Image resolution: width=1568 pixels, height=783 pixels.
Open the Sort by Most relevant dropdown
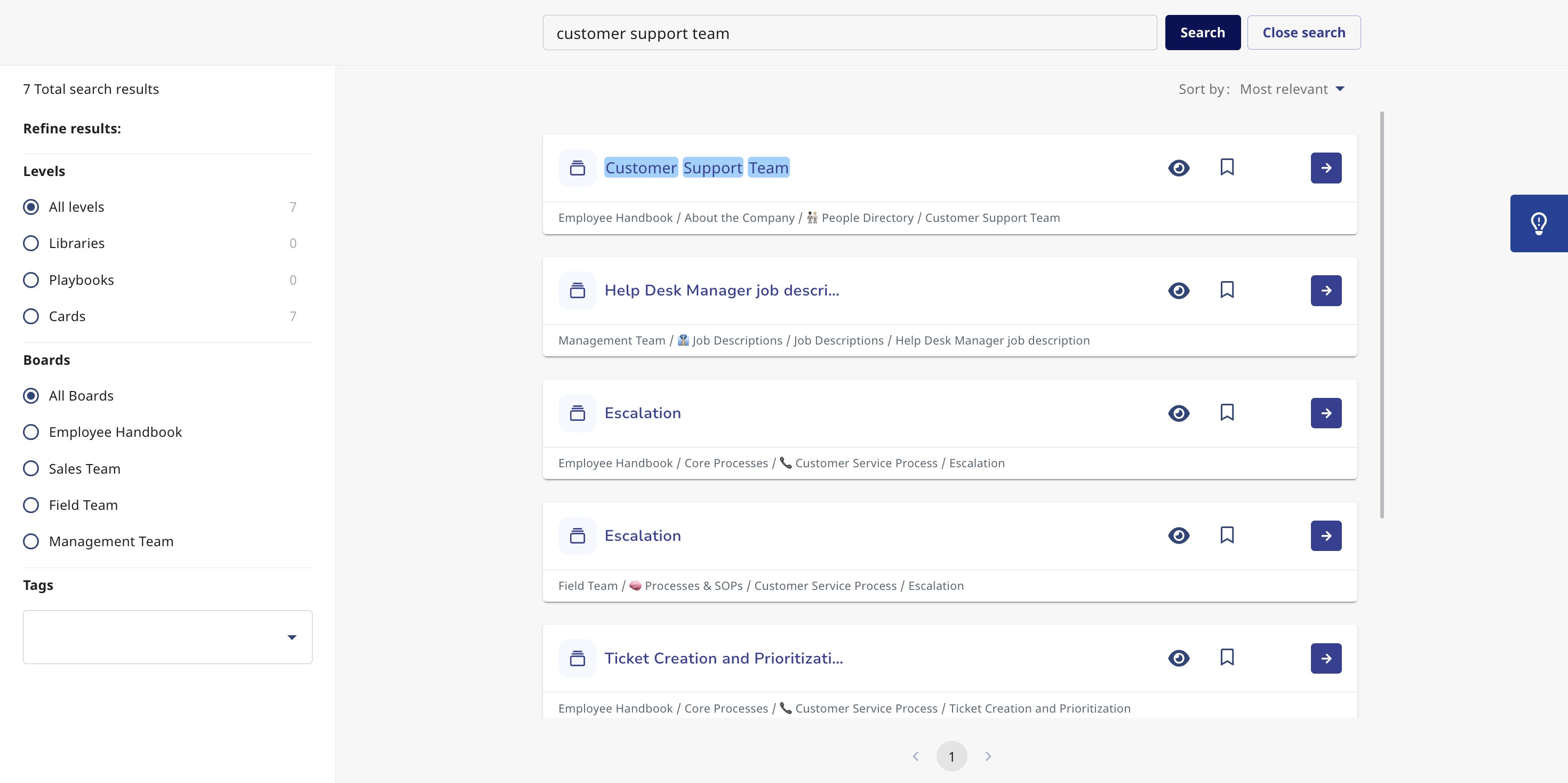pyautogui.click(x=1291, y=90)
